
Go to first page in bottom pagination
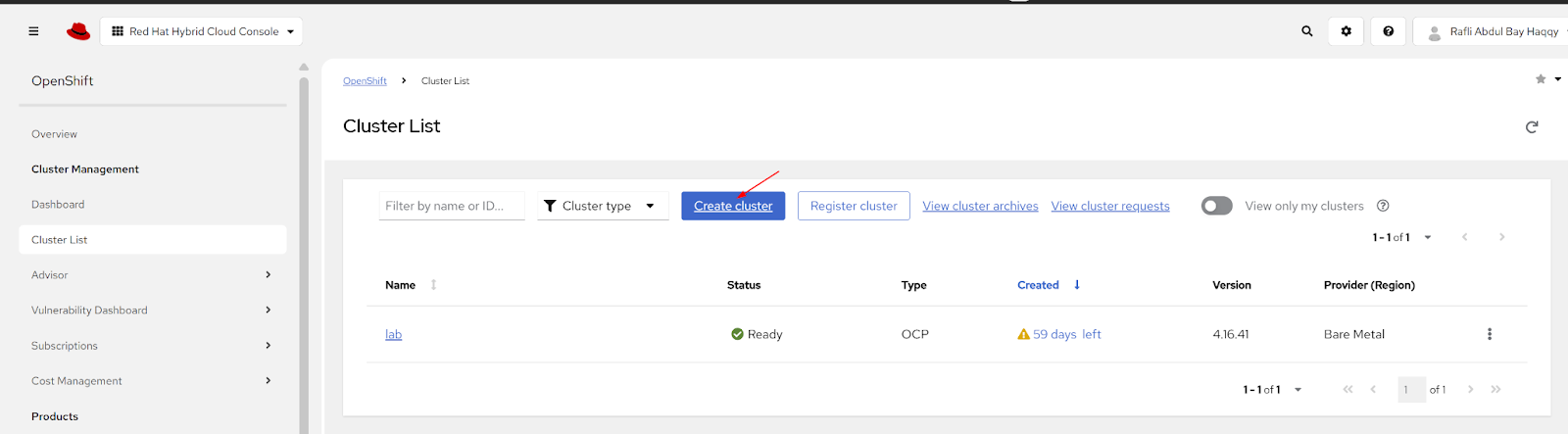pyautogui.click(x=1347, y=390)
